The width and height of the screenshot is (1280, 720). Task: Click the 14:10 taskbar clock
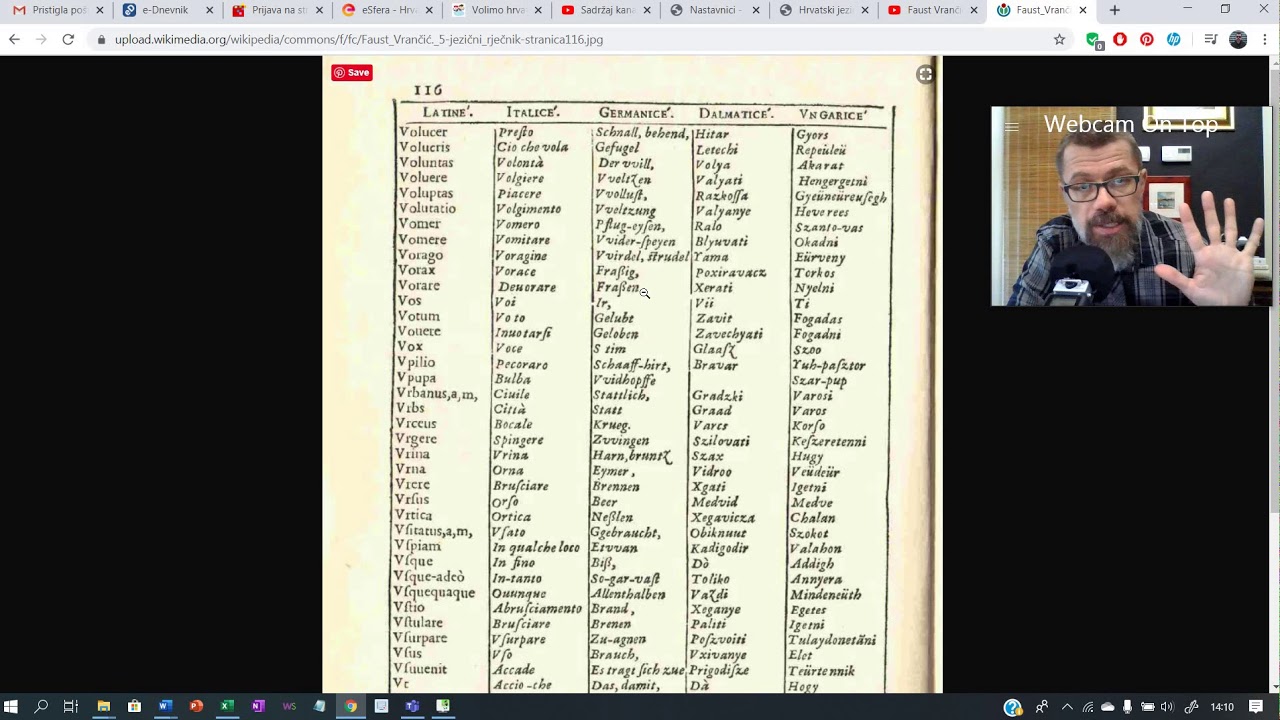point(1222,707)
